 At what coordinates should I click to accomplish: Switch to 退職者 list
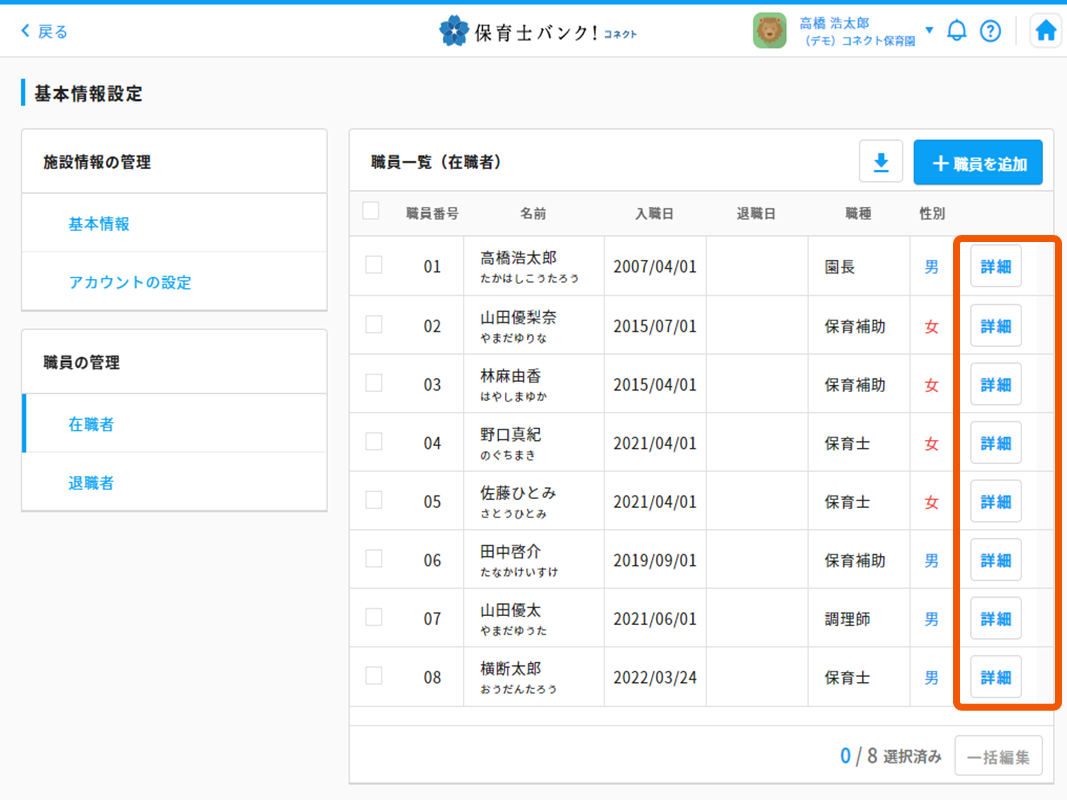pos(91,483)
